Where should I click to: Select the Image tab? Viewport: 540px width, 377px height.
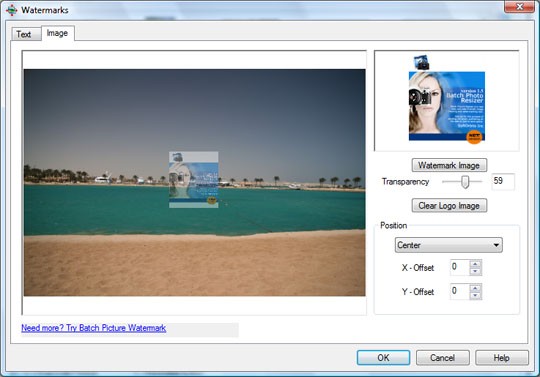57,33
